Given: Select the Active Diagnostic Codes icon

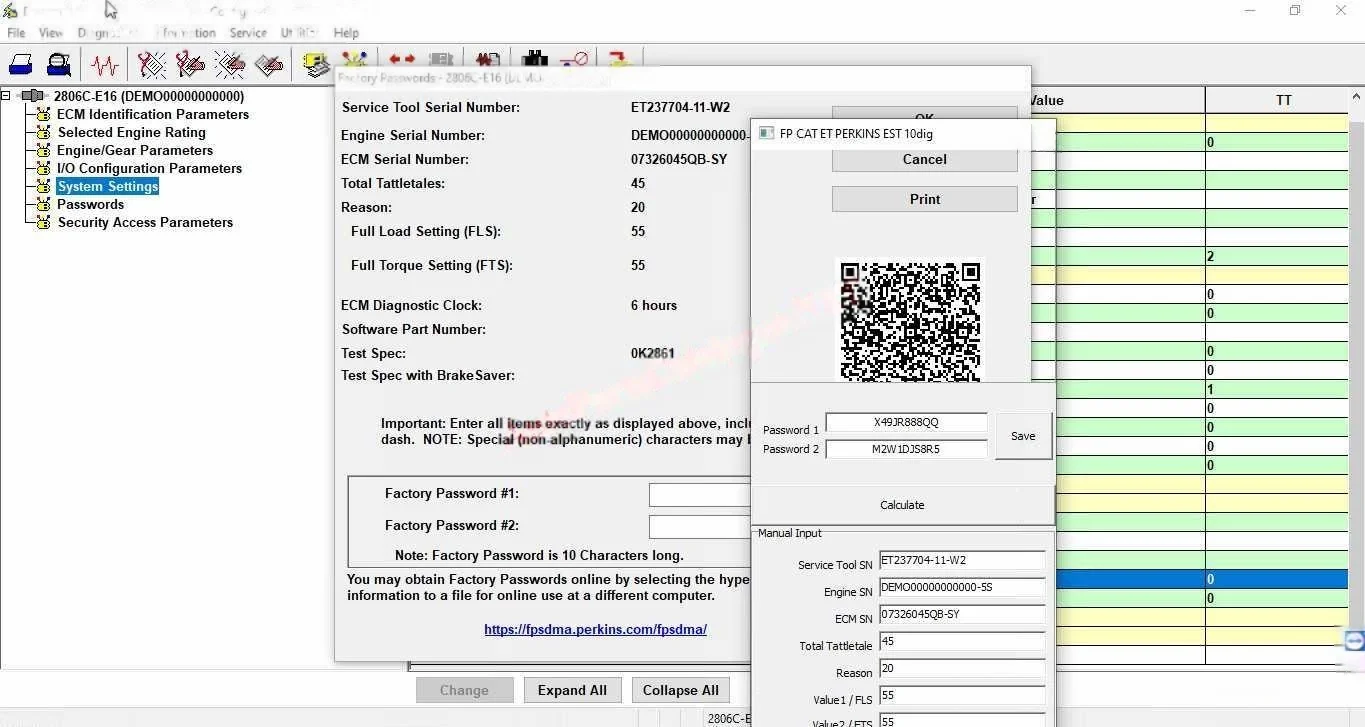Looking at the screenshot, I should (151, 63).
